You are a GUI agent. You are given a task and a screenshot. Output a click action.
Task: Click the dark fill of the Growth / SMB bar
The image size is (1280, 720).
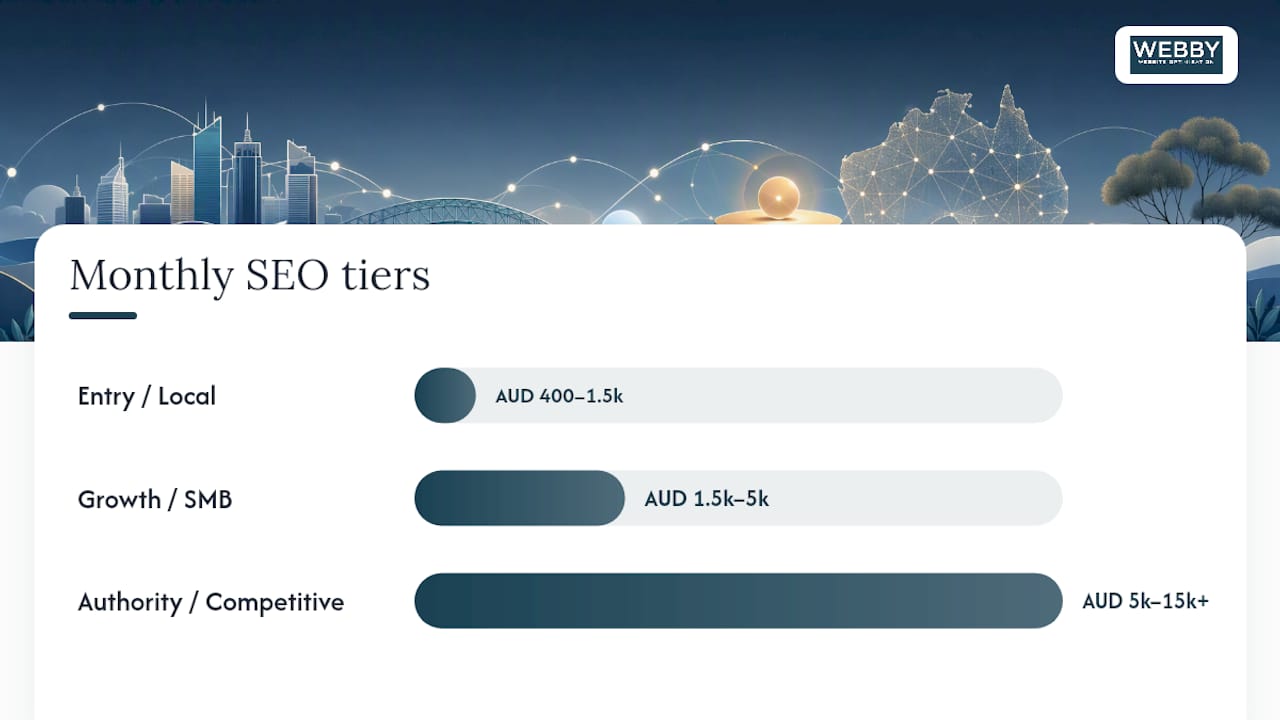pos(520,498)
